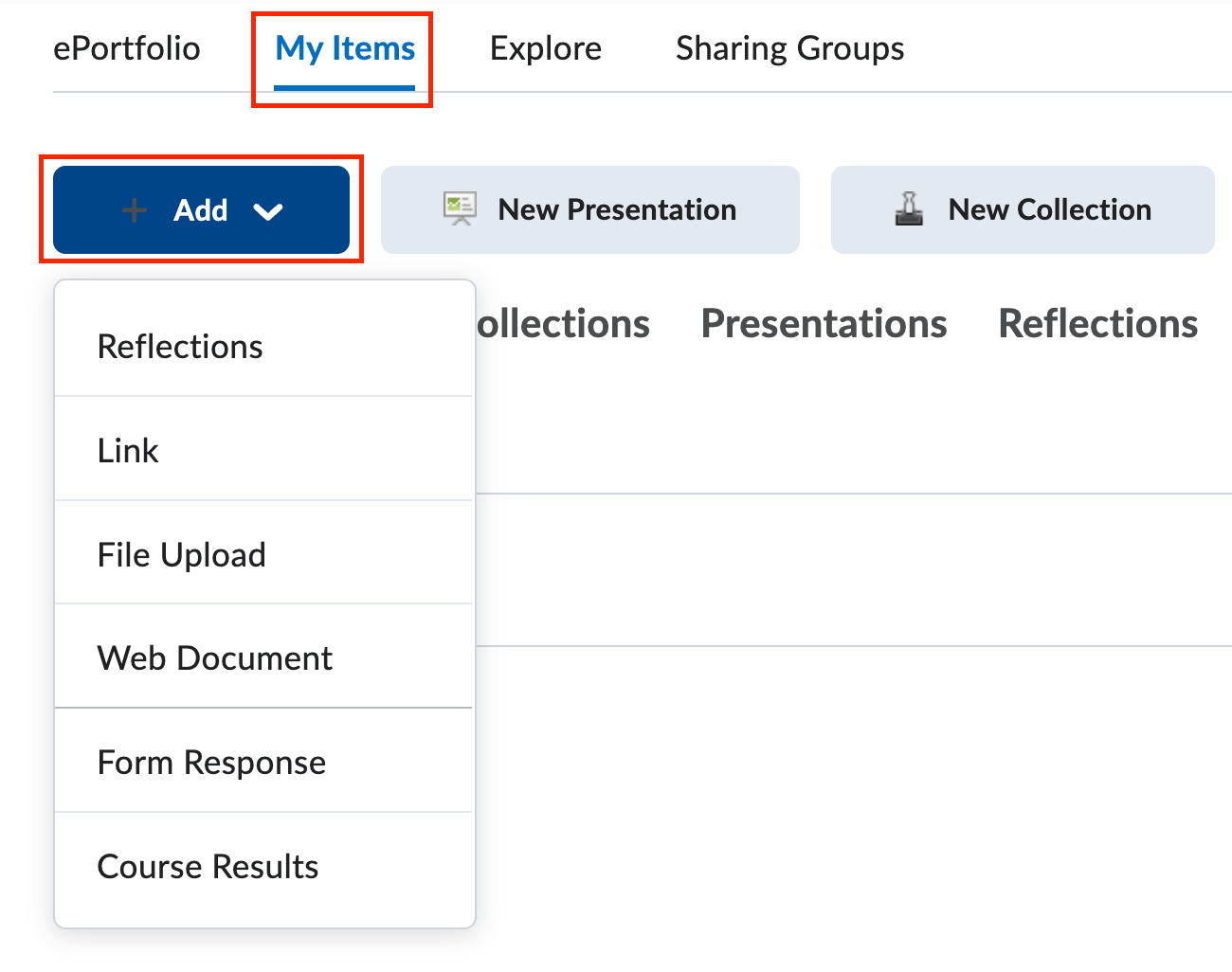This screenshot has width=1232, height=972.
Task: Stay on the My Items tab
Action: point(343,47)
